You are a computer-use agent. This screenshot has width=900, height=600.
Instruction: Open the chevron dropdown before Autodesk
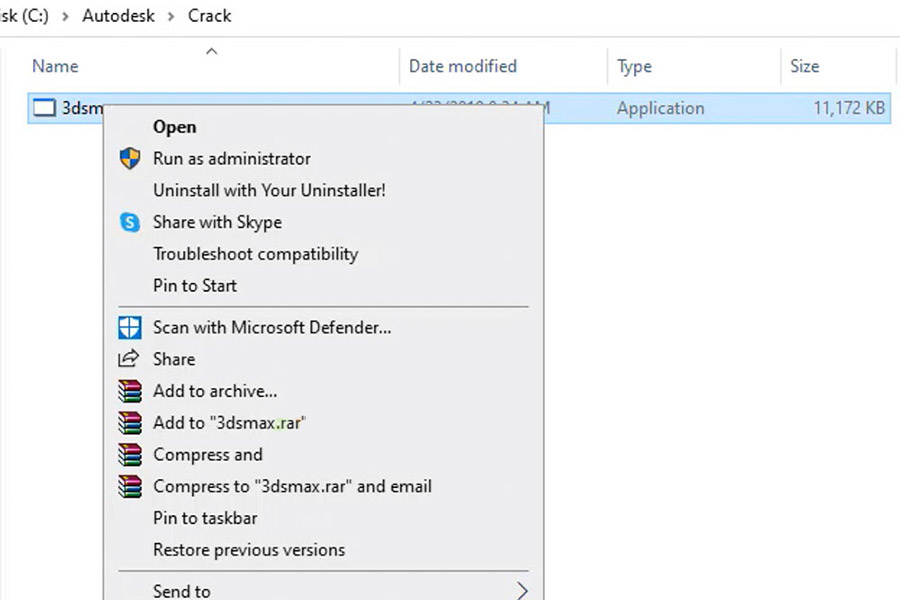65,16
